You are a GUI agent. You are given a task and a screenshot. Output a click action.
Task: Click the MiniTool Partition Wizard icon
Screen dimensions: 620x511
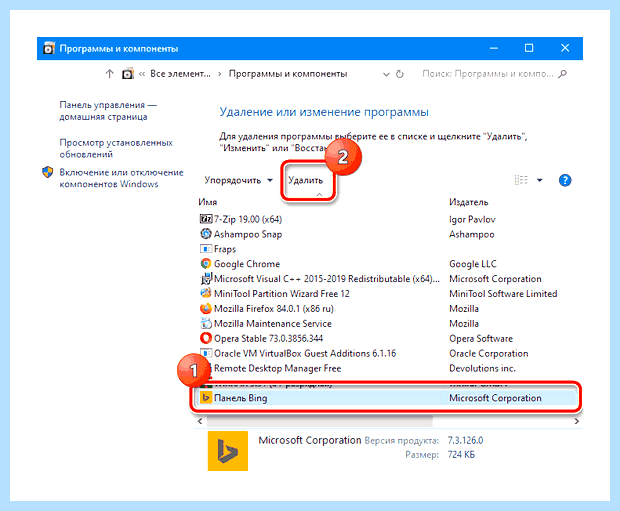pyautogui.click(x=206, y=293)
